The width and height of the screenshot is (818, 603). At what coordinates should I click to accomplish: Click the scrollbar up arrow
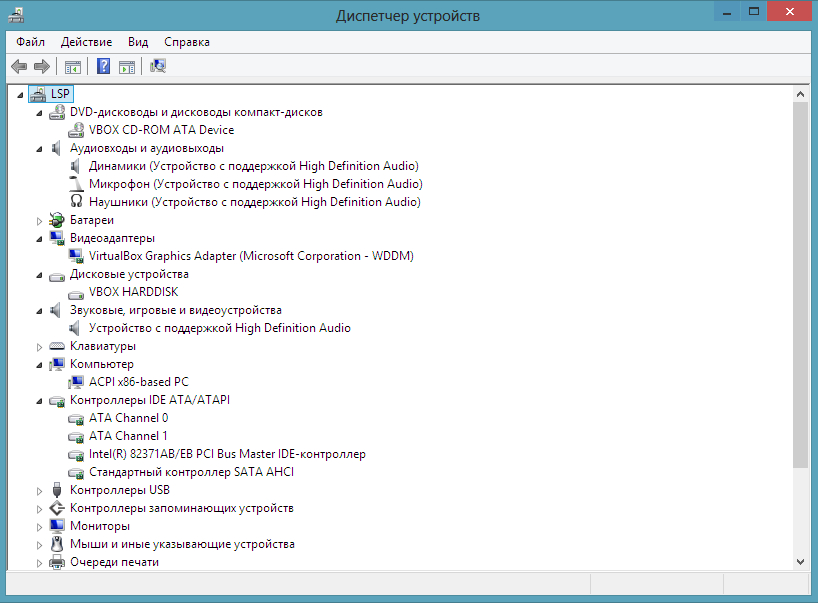[x=800, y=94]
